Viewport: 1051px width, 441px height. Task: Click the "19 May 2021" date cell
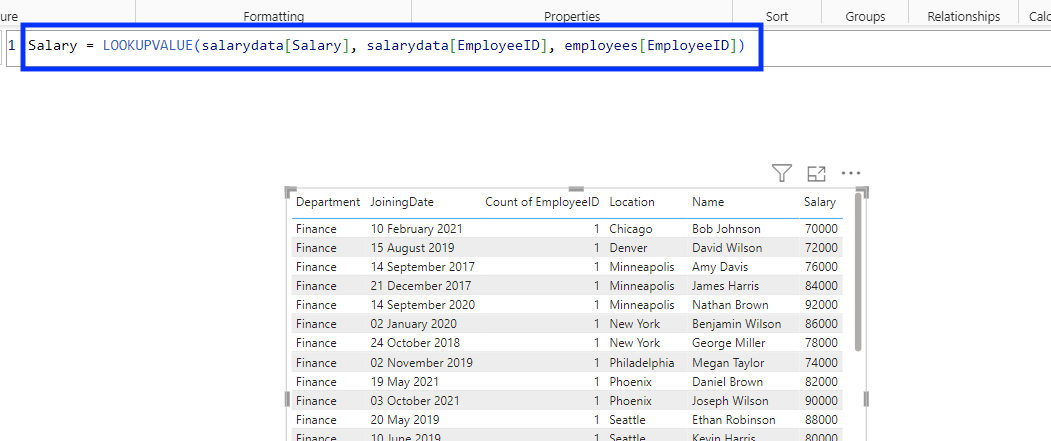point(405,381)
